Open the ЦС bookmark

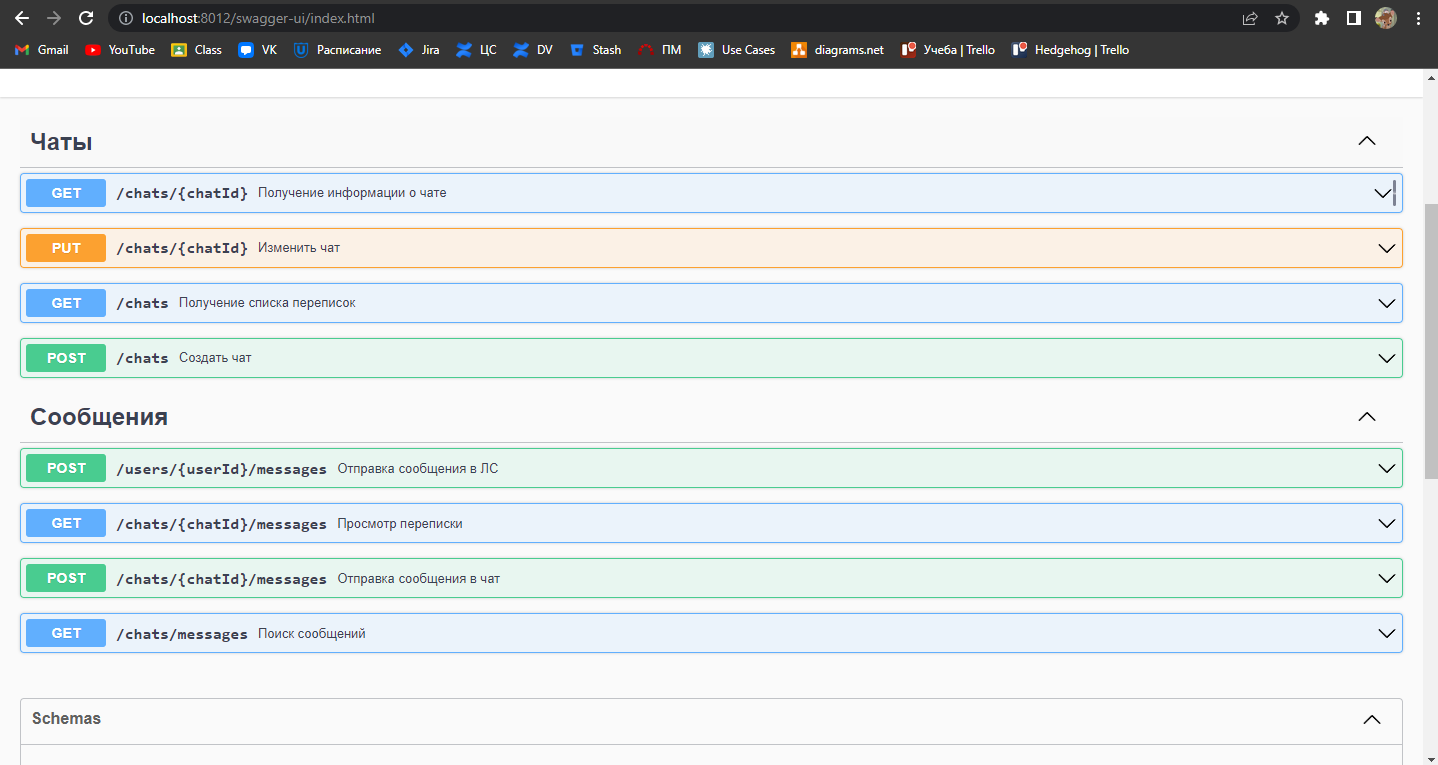[476, 50]
